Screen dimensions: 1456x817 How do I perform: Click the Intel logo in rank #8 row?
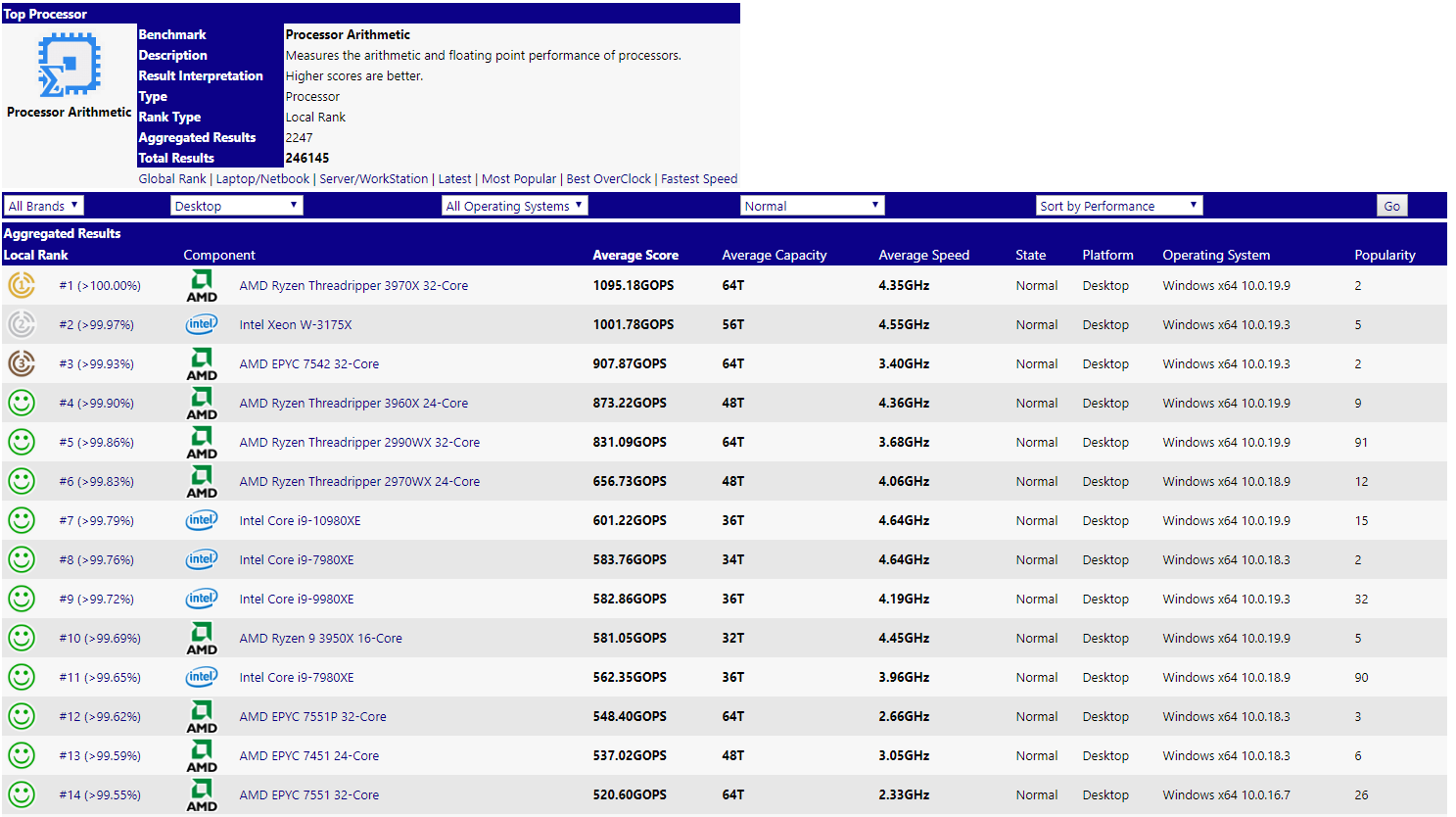tap(202, 559)
